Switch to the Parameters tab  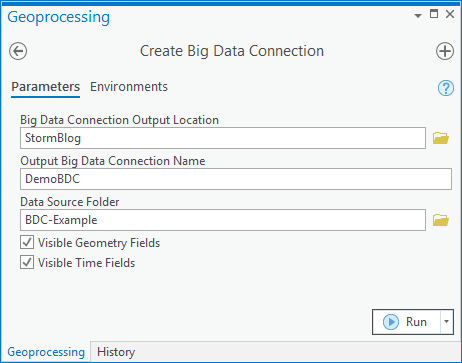coord(45,87)
